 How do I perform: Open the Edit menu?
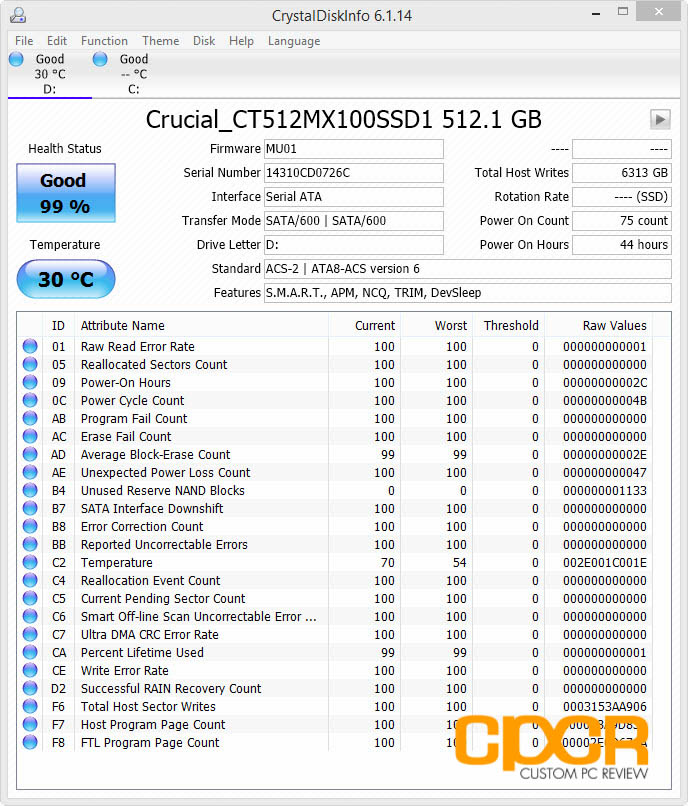pos(57,41)
